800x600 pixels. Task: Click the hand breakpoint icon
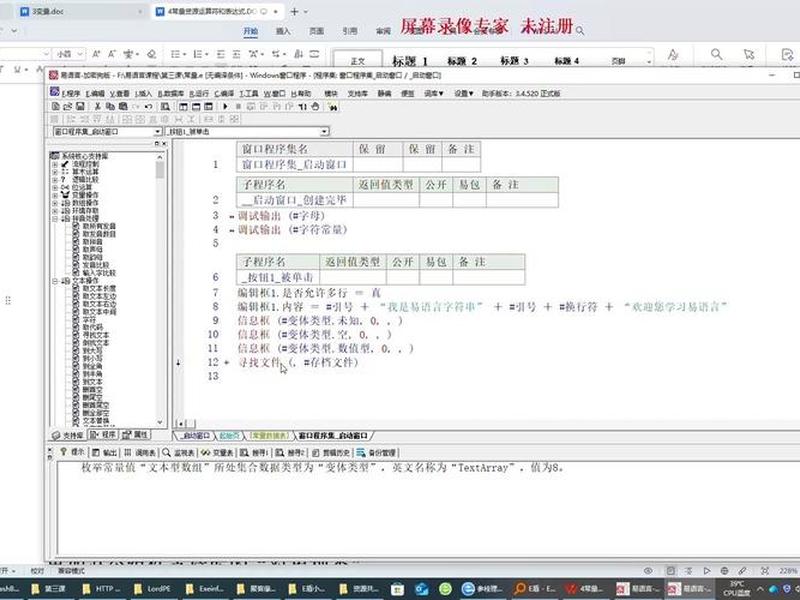(x=315, y=107)
